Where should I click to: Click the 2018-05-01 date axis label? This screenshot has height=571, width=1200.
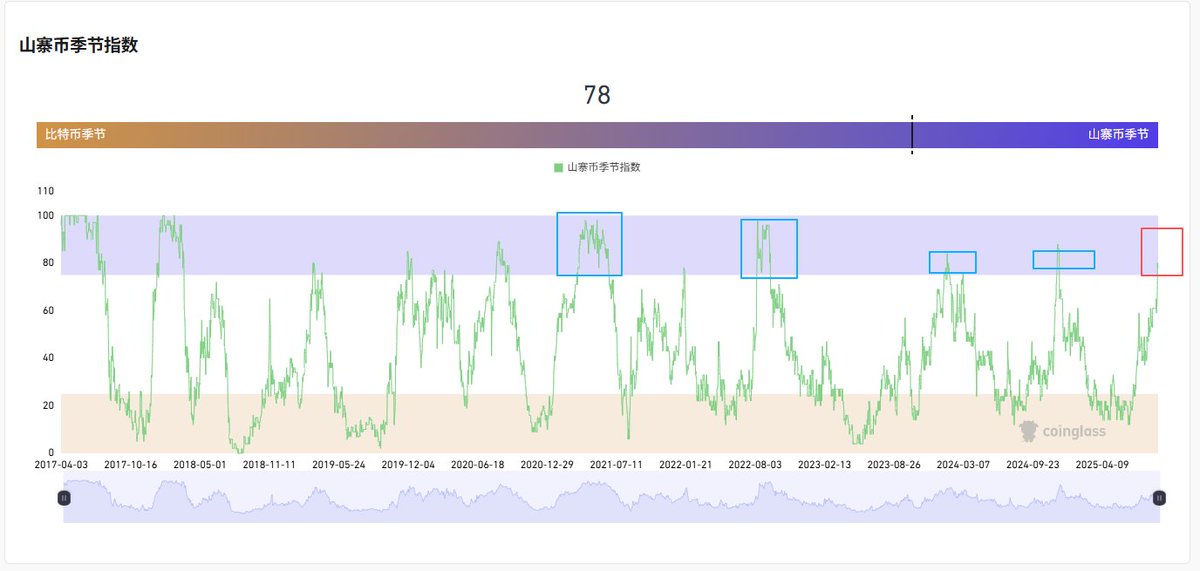(x=200, y=465)
